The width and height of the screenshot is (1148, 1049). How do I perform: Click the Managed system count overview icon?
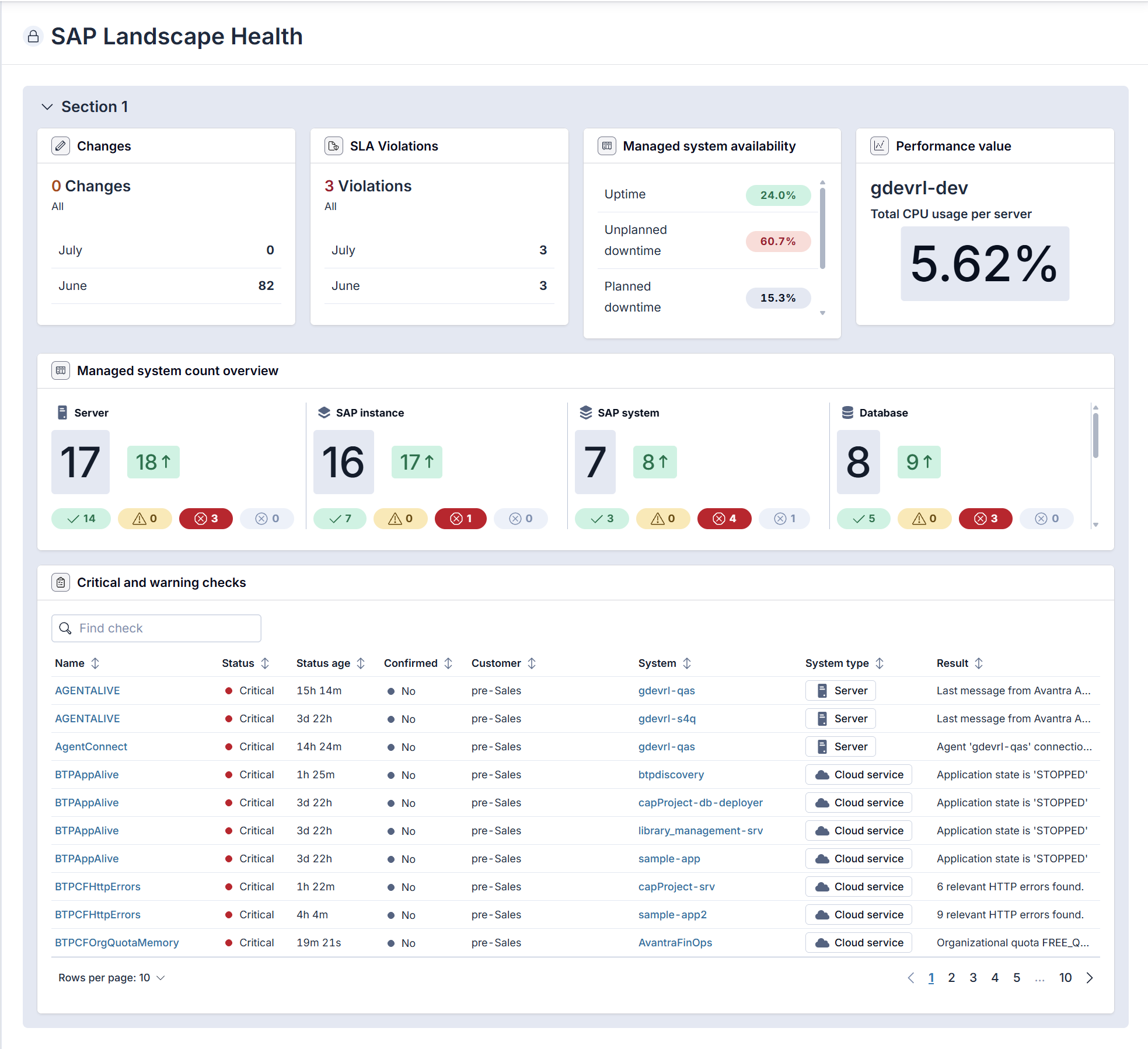61,370
